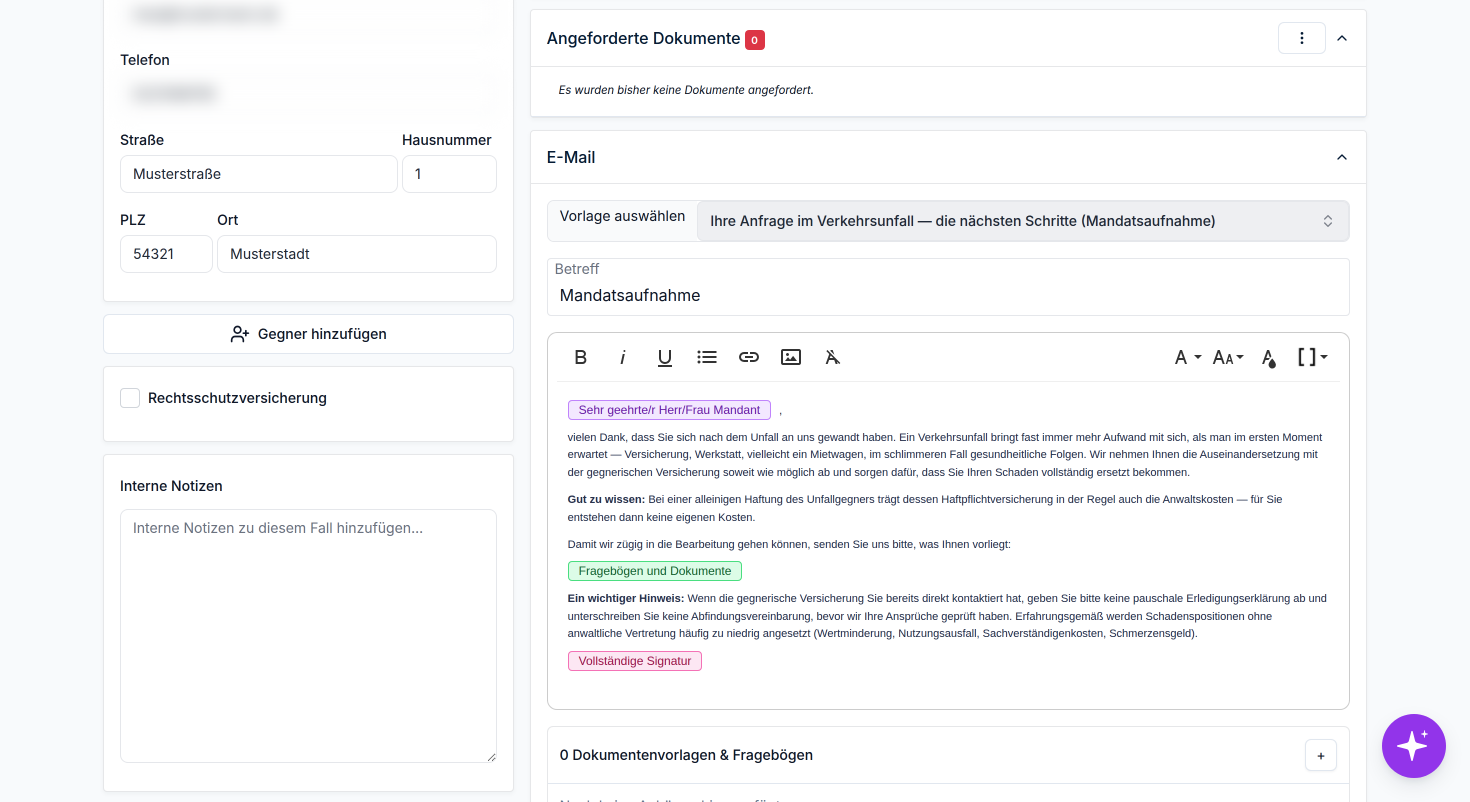
Task: Click the 'Angeforderte Dokumente' heading
Action: 643,38
